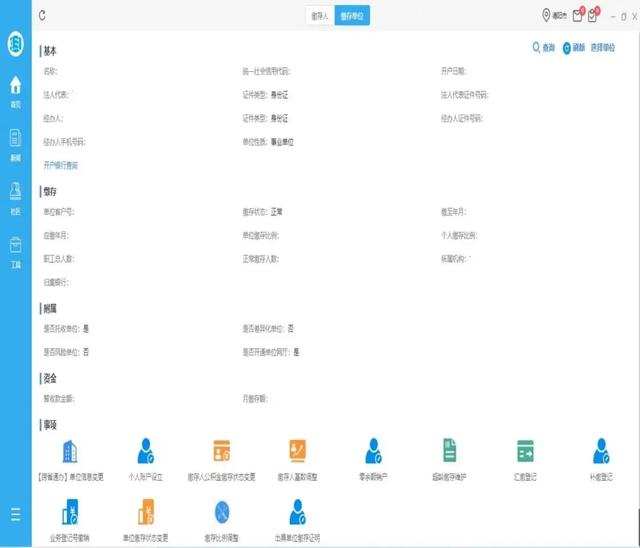Open the mail envelope notification icon

(x=578, y=15)
